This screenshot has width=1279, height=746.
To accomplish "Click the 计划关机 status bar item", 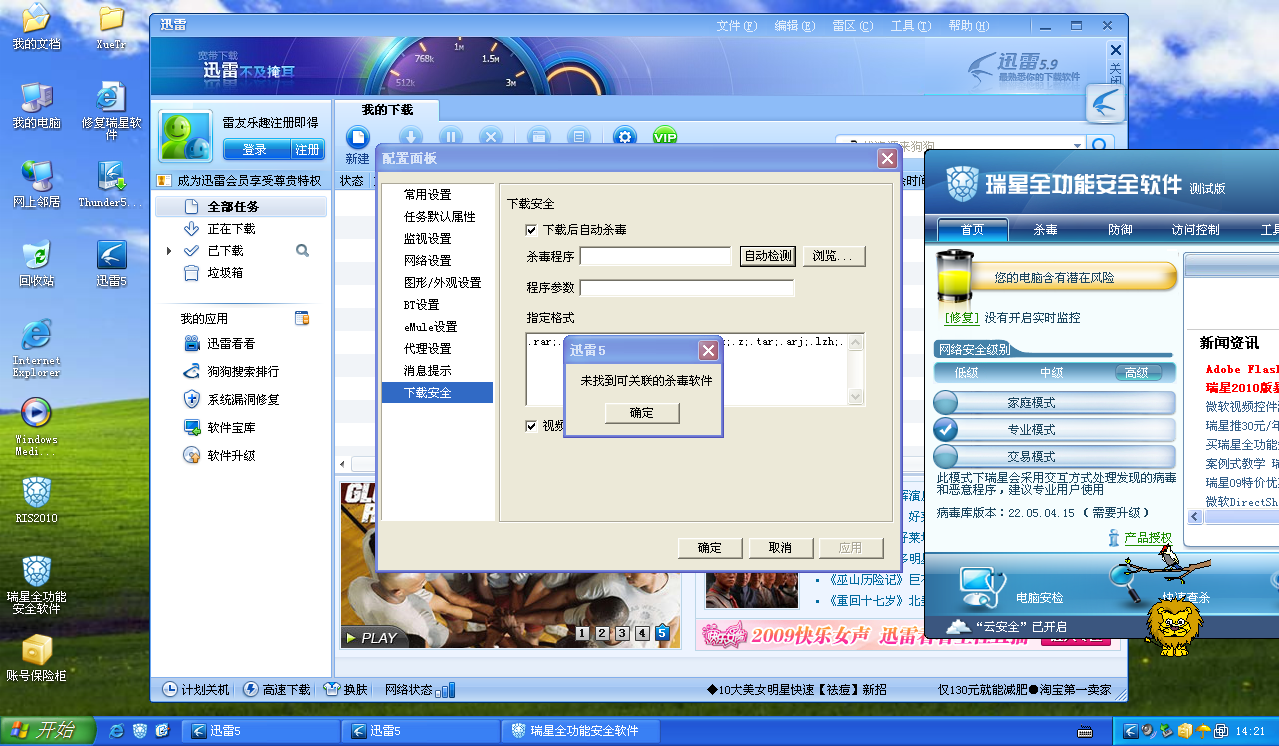I will [196, 690].
